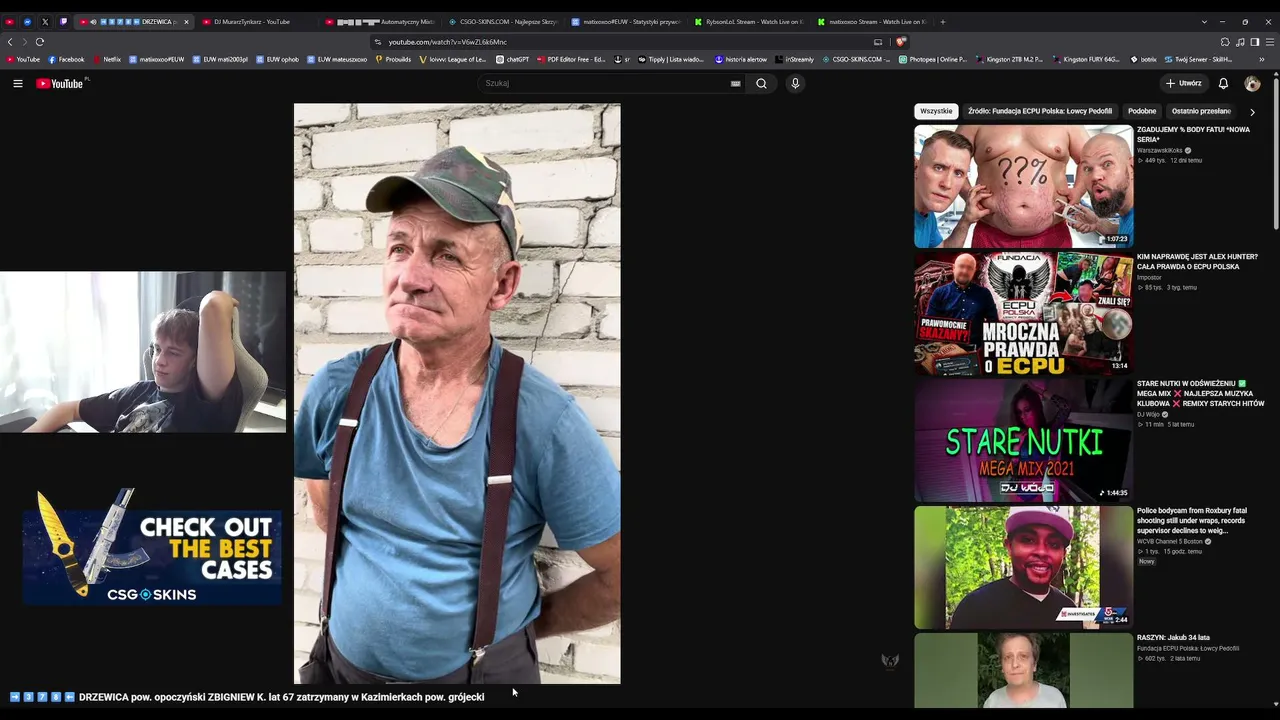
Task: Open the Netflix bookmark
Action: (x=107, y=60)
